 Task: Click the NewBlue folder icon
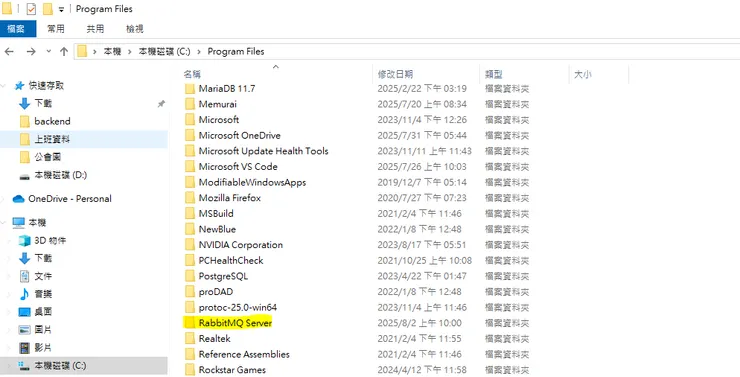click(x=190, y=229)
